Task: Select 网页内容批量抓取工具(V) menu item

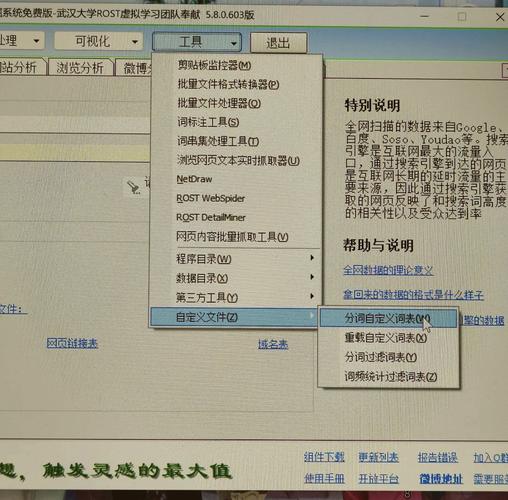Action: [232, 237]
